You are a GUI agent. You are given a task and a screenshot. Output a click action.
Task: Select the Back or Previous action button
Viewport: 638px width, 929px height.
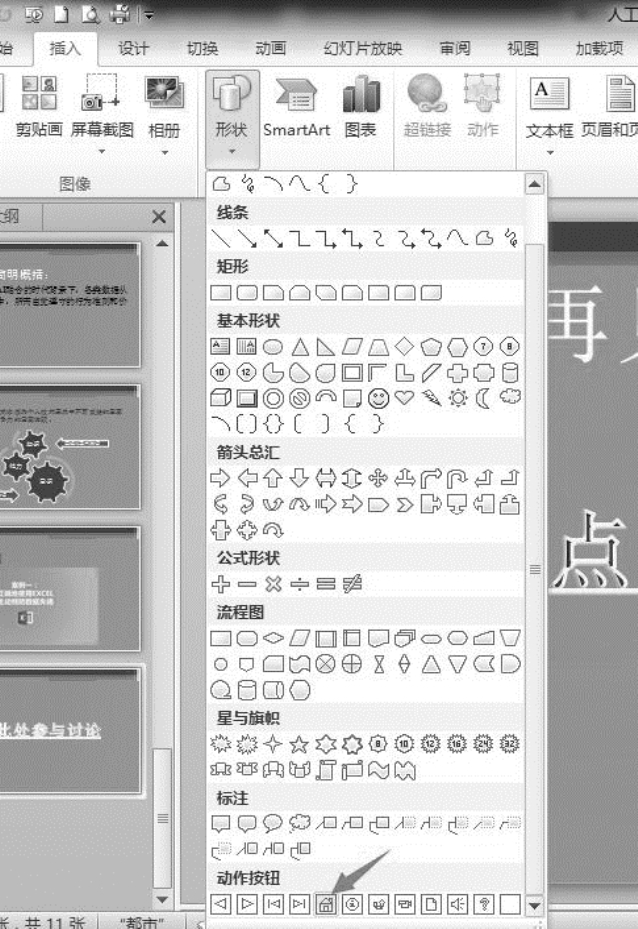click(x=221, y=904)
